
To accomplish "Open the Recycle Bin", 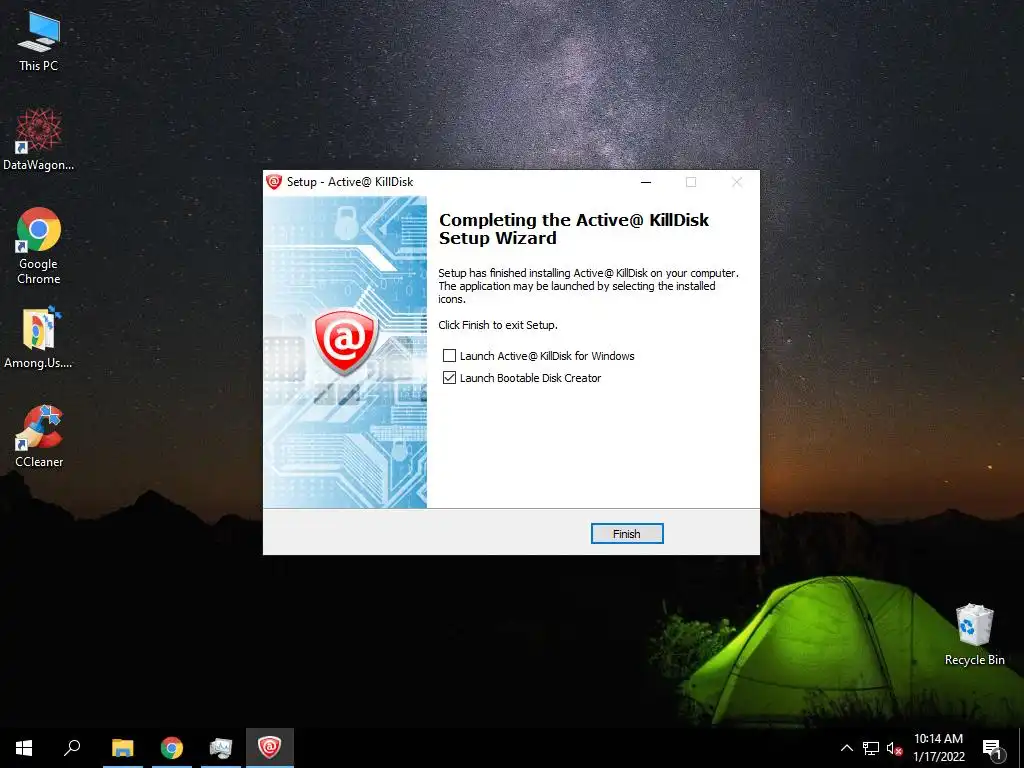I will [974, 634].
